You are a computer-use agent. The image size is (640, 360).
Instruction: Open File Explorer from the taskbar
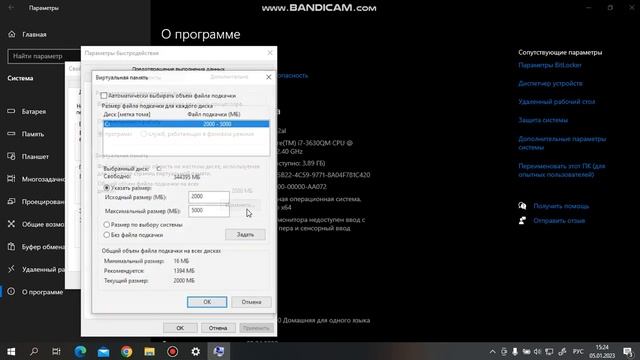coord(149,351)
